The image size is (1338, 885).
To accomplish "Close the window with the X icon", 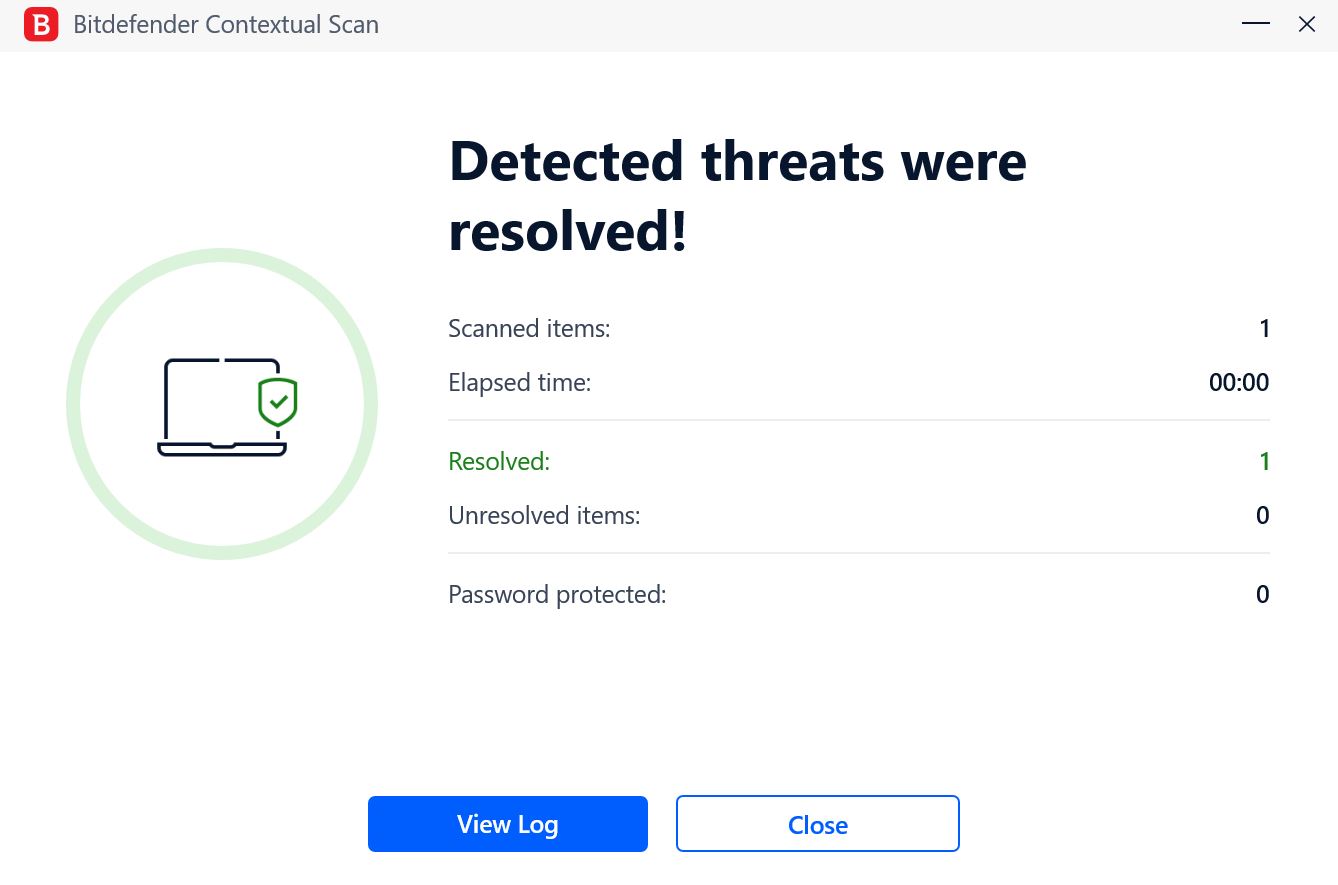I will point(1307,24).
